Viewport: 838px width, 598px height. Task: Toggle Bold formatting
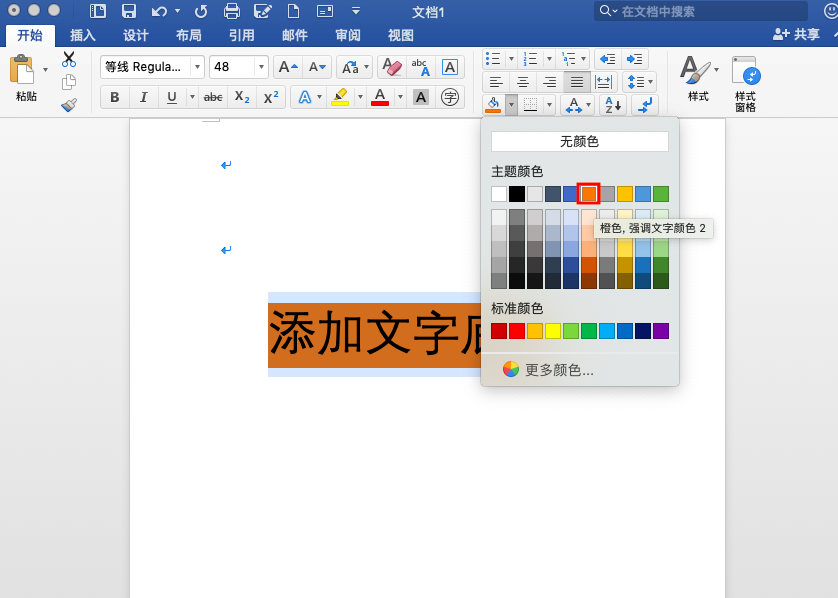point(115,97)
